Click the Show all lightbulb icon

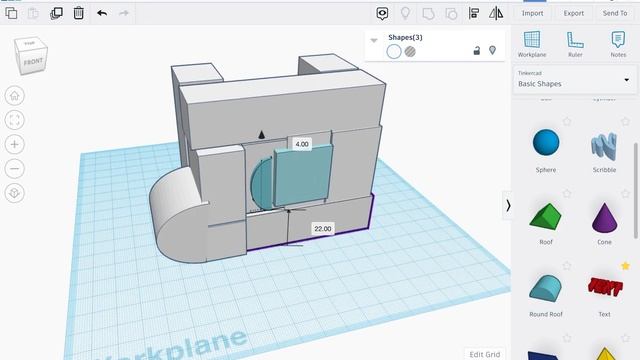[405, 13]
